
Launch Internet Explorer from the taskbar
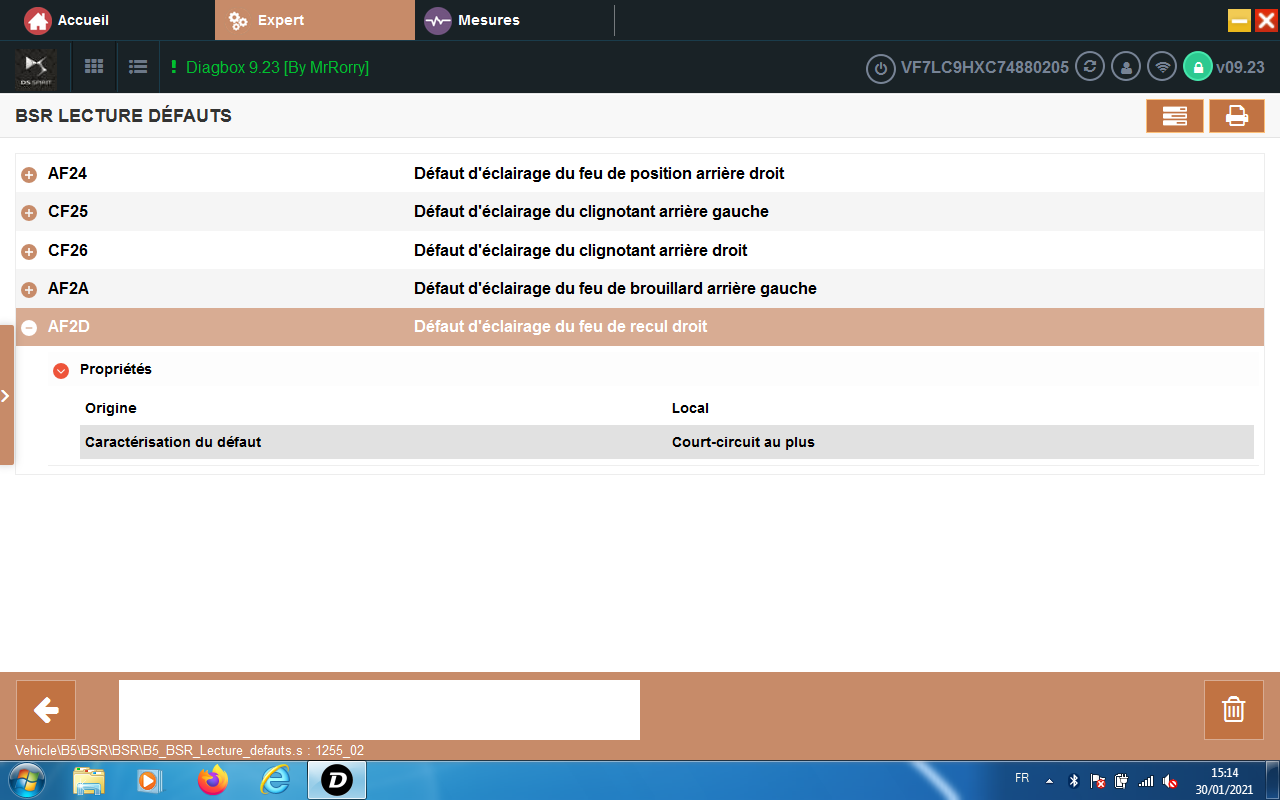point(274,780)
